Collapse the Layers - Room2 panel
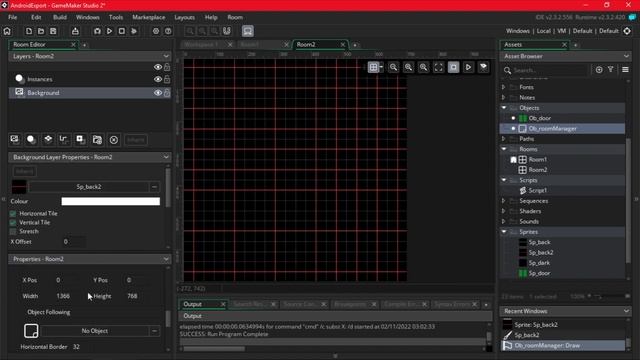Screen dimensions: 640x360 click(x=166, y=56)
